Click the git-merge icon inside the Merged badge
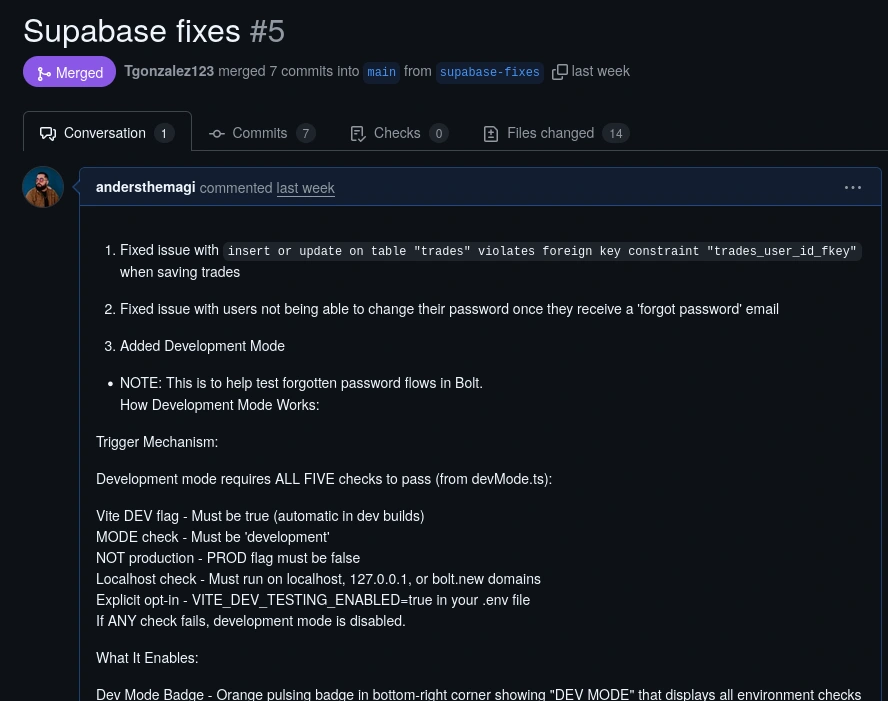 44,72
